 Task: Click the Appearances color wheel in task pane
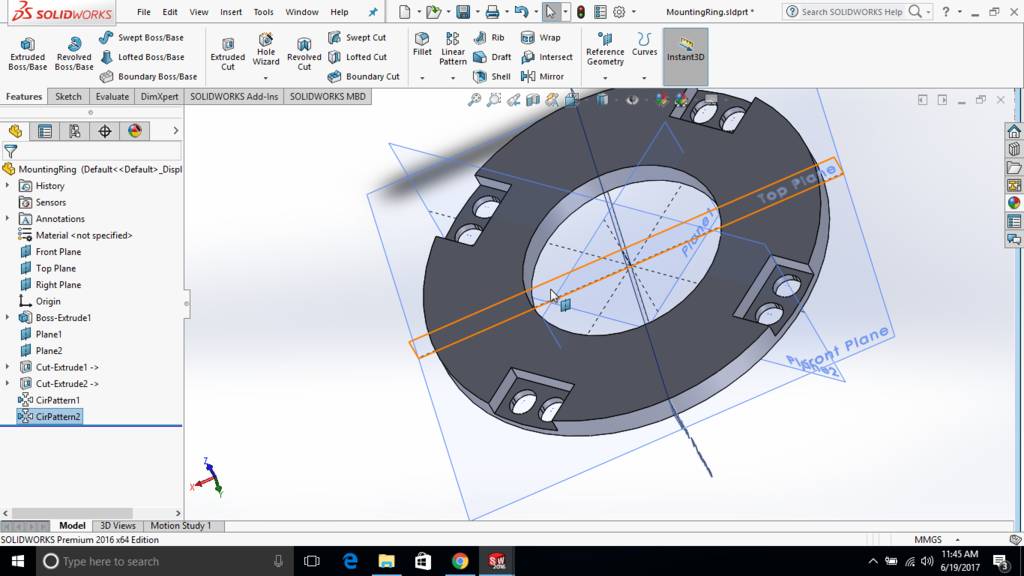[x=1014, y=203]
